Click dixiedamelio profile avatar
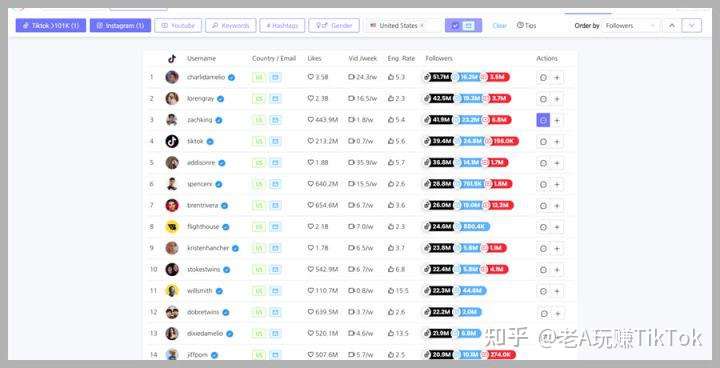This screenshot has width=720, height=368. point(172,334)
